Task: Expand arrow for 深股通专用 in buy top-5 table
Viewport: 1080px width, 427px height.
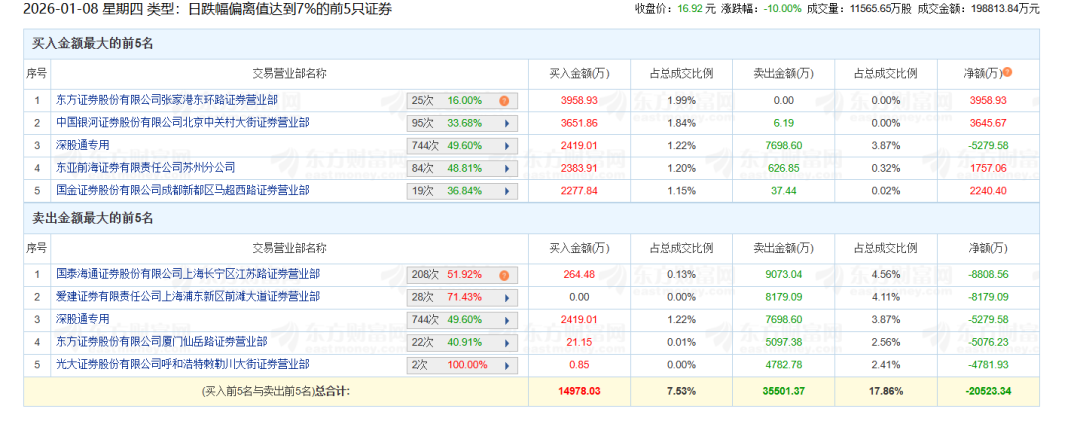Action: point(507,146)
